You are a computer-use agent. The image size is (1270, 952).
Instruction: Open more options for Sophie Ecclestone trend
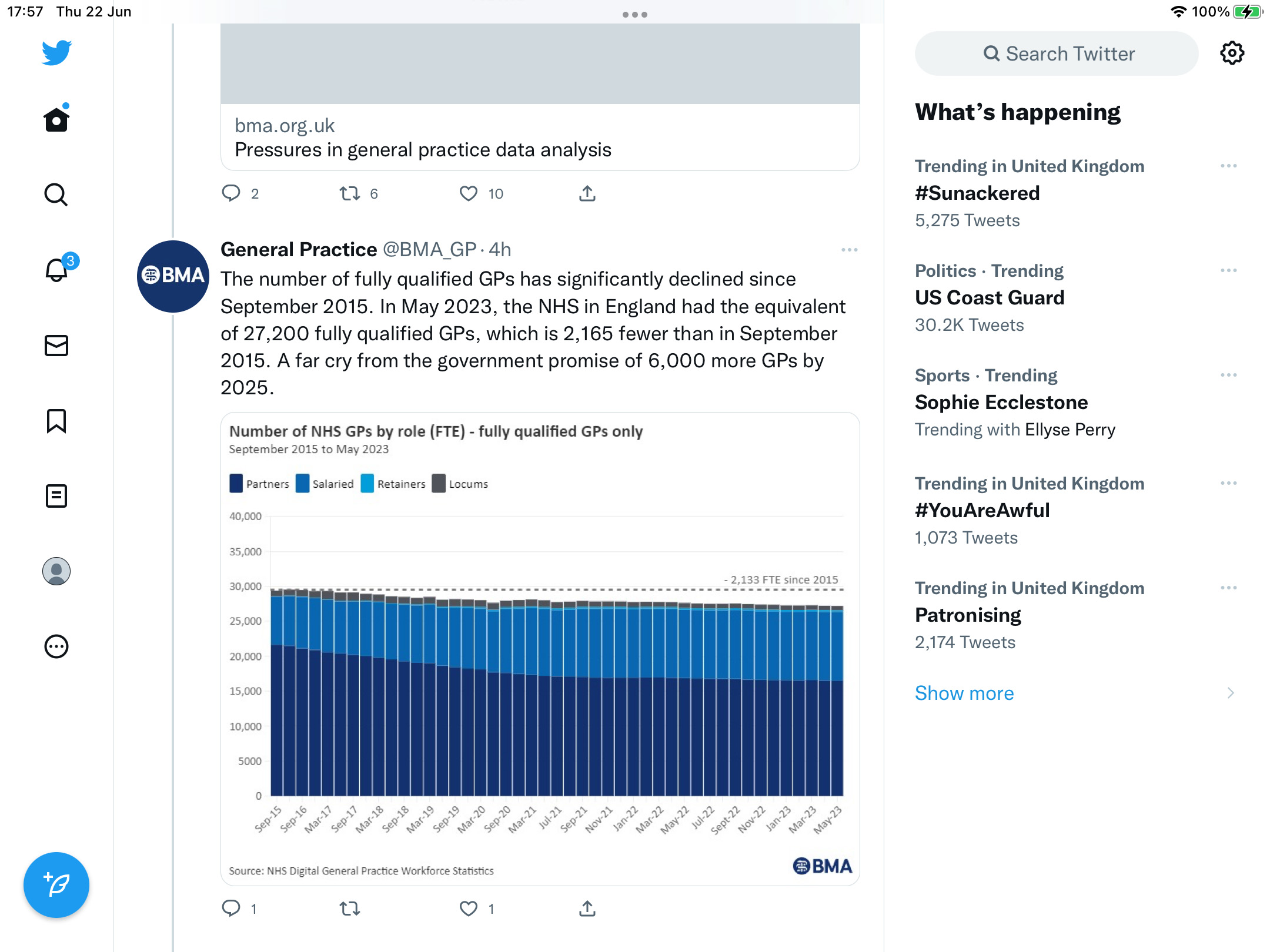tap(1228, 376)
